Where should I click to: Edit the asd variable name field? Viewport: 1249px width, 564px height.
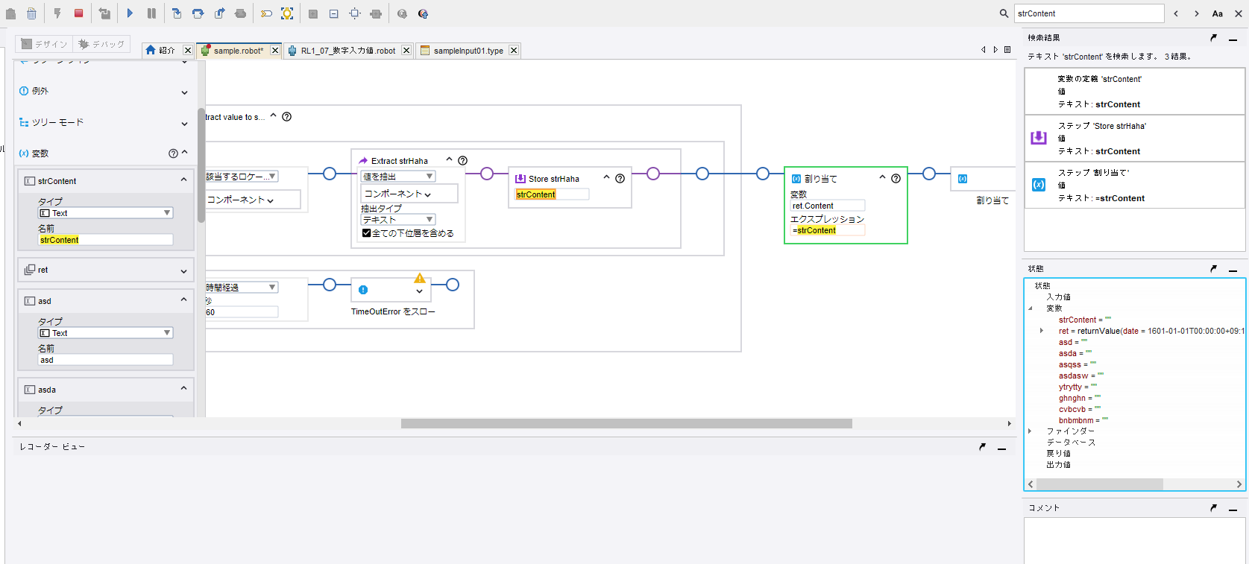click(x=105, y=360)
